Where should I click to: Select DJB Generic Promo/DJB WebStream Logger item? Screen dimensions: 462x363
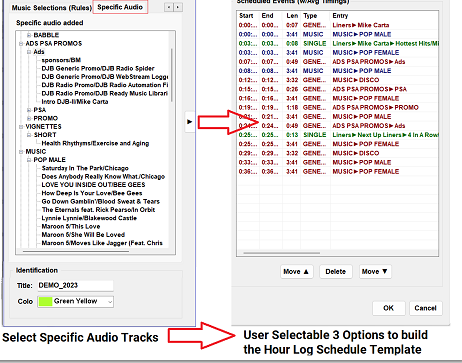pos(105,77)
